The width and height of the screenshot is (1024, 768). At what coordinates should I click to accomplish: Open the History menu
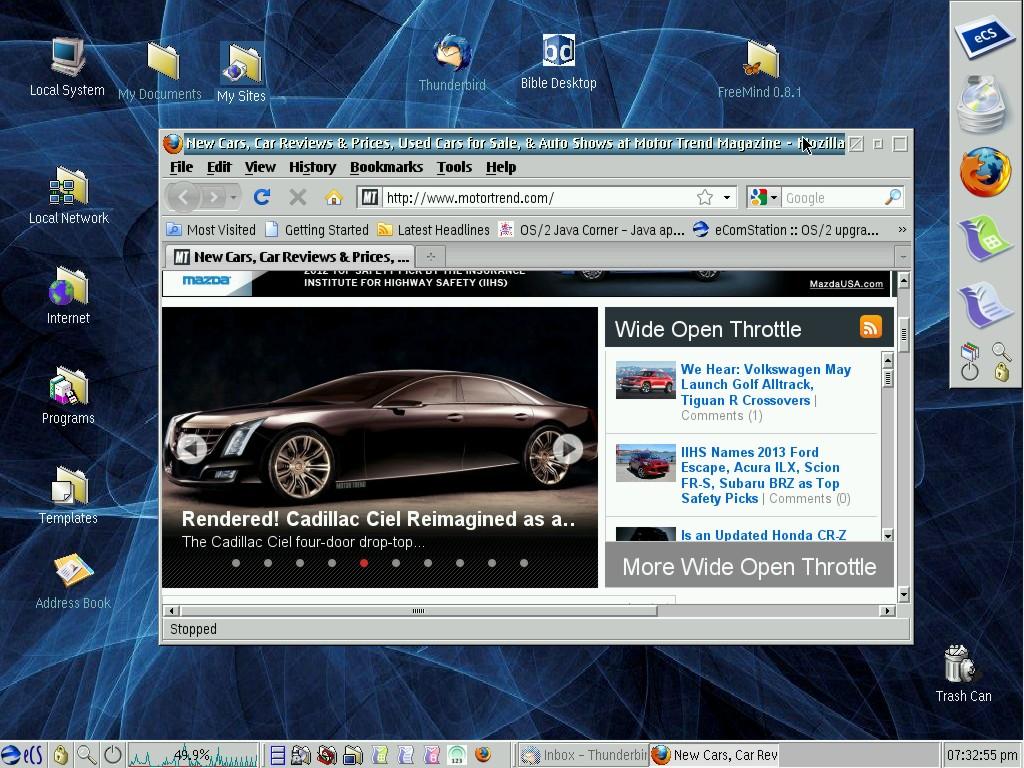pos(312,167)
